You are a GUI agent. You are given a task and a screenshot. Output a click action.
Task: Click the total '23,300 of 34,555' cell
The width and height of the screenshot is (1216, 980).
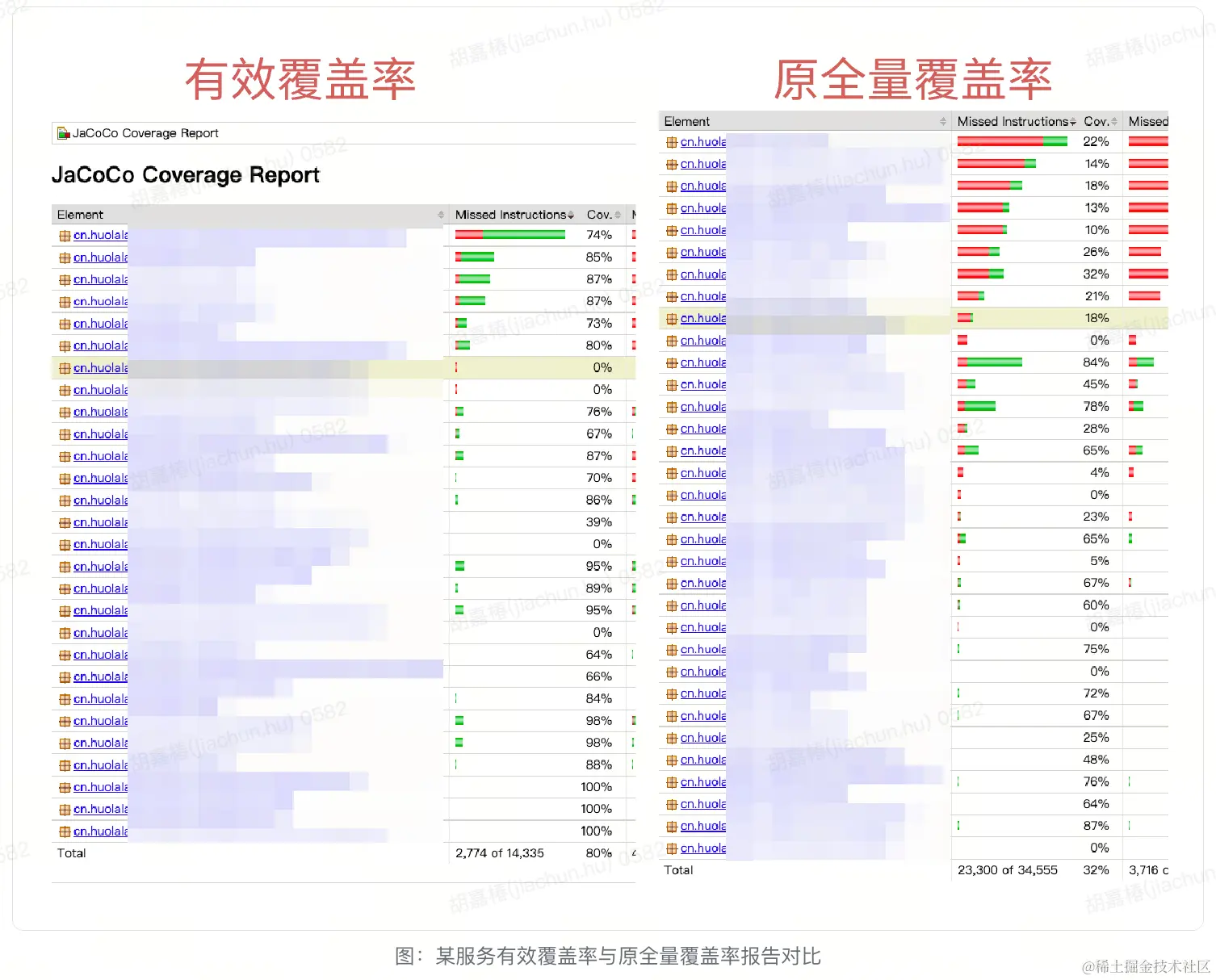(1008, 870)
